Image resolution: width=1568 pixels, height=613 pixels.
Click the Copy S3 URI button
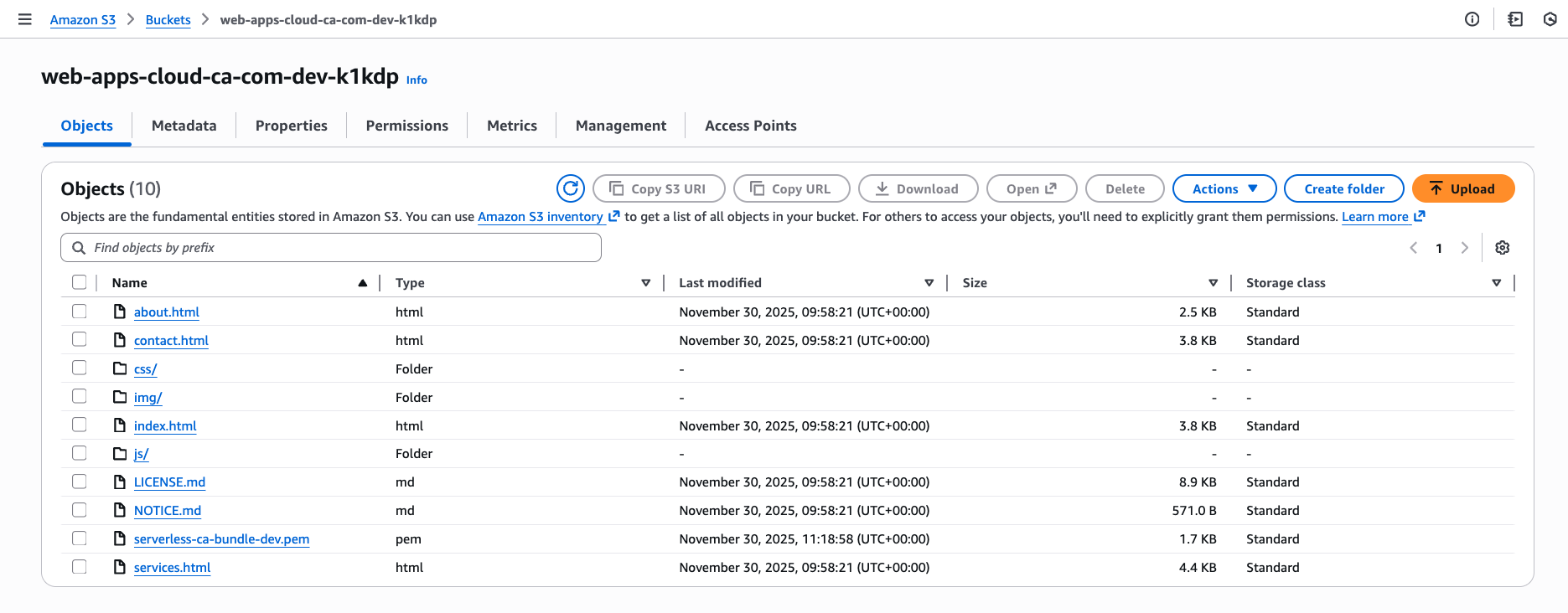pyautogui.click(x=659, y=188)
